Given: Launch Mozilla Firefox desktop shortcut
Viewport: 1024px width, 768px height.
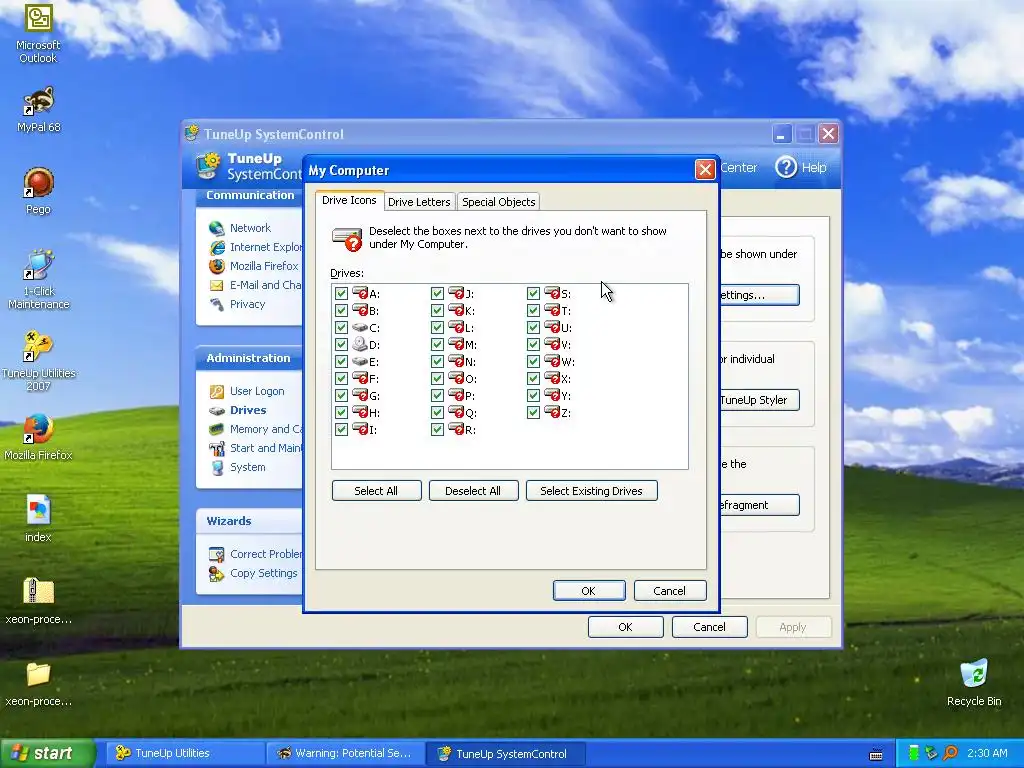Looking at the screenshot, I should 38,438.
